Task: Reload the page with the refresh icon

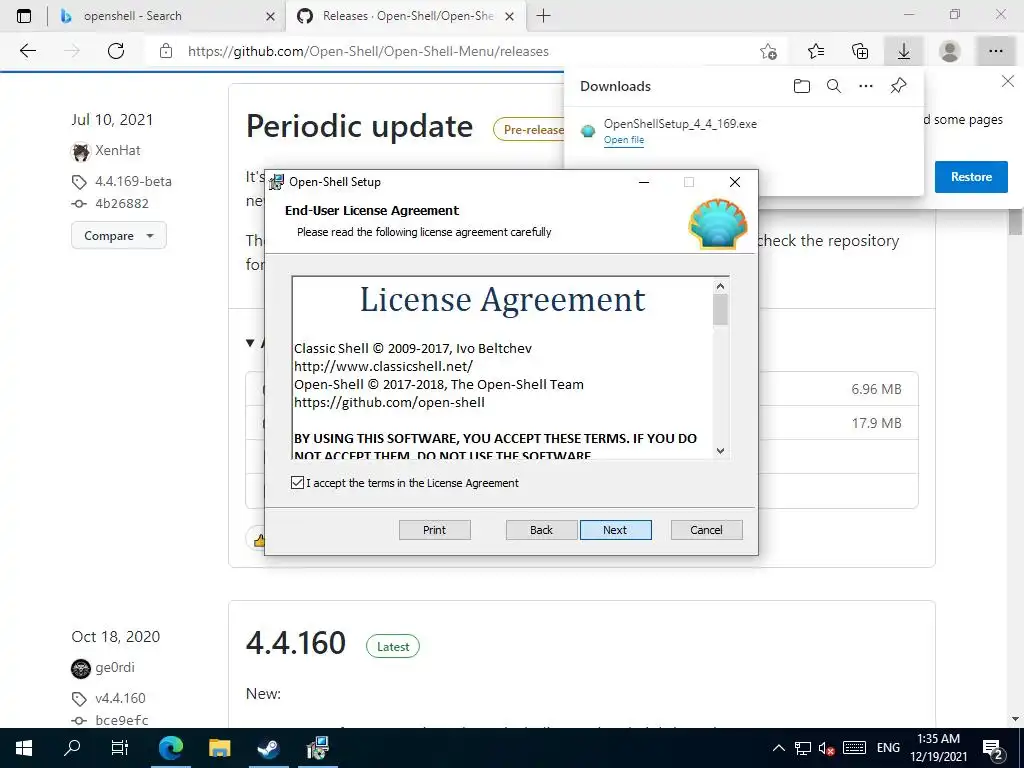Action: pyautogui.click(x=116, y=51)
